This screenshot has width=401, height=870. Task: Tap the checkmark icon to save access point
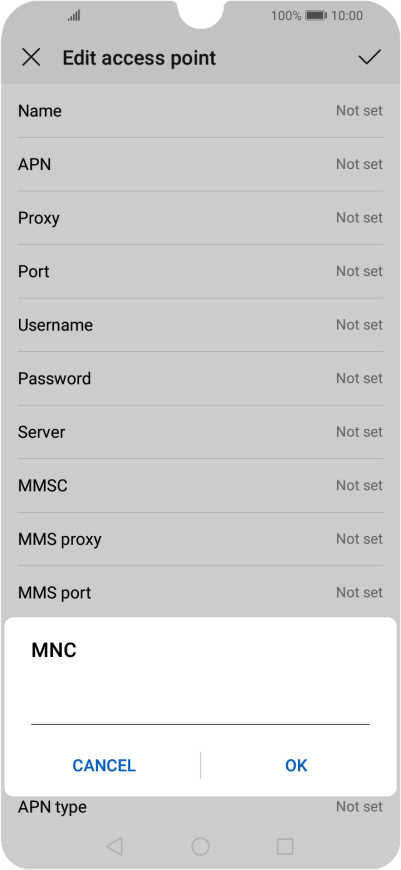tap(369, 57)
